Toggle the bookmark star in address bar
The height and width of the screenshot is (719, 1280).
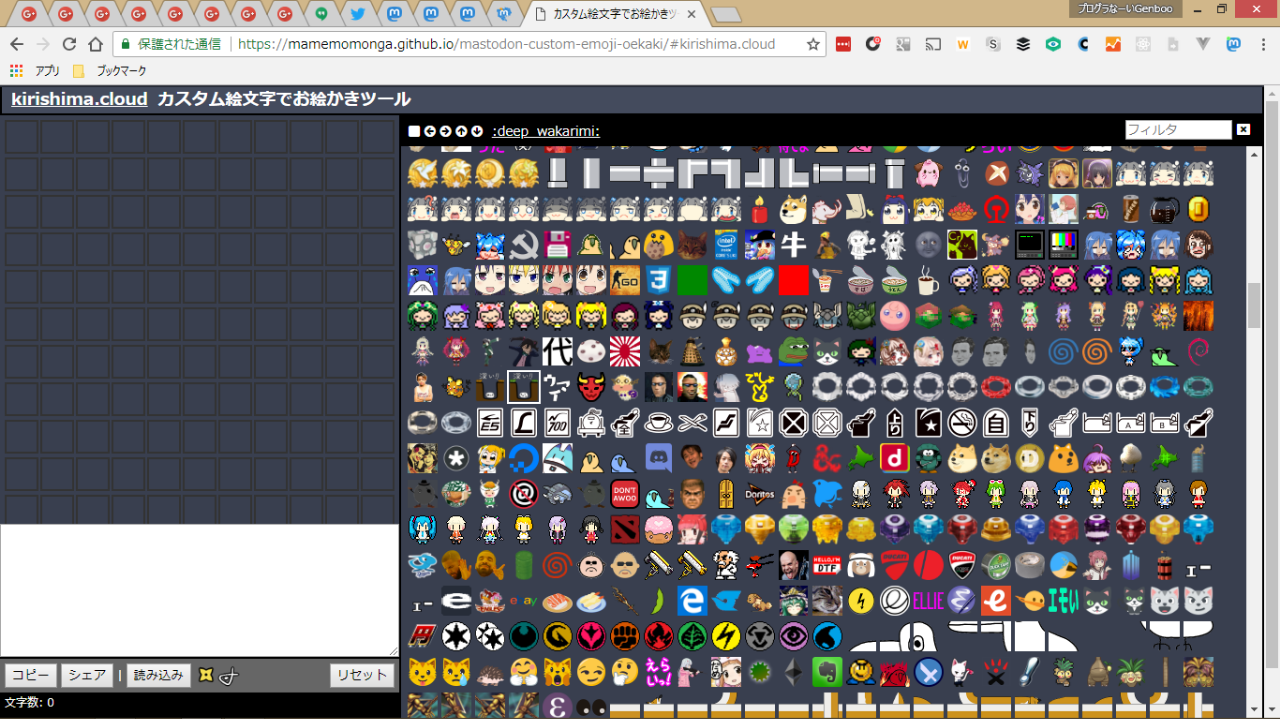click(x=813, y=44)
